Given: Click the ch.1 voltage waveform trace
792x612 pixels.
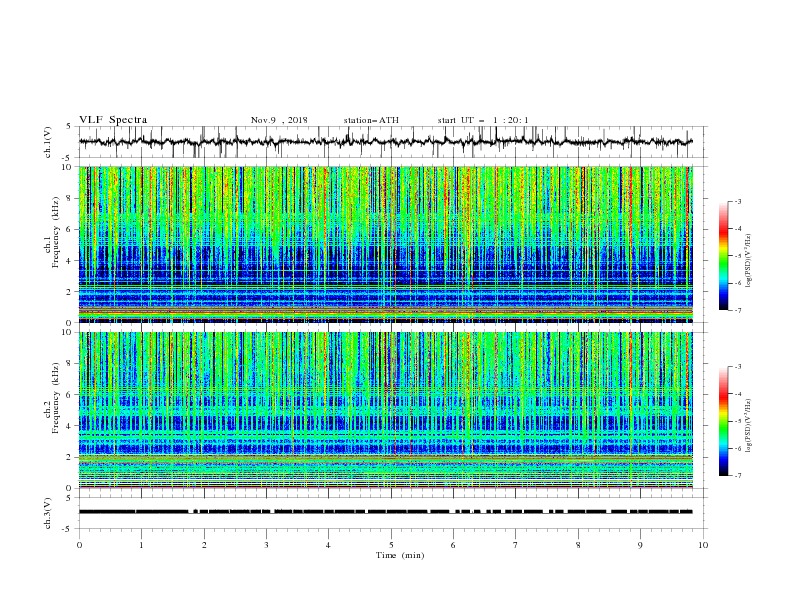Looking at the screenshot, I should coord(385,142).
